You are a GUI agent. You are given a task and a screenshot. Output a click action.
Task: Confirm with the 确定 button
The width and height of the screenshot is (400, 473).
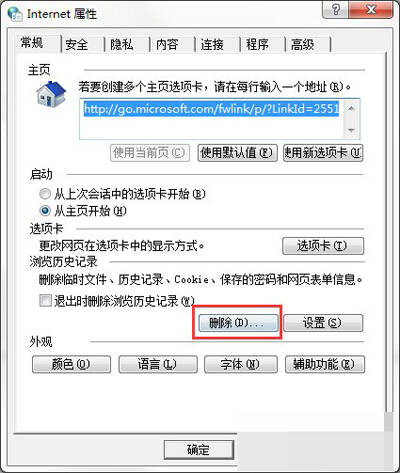pyautogui.click(x=199, y=450)
